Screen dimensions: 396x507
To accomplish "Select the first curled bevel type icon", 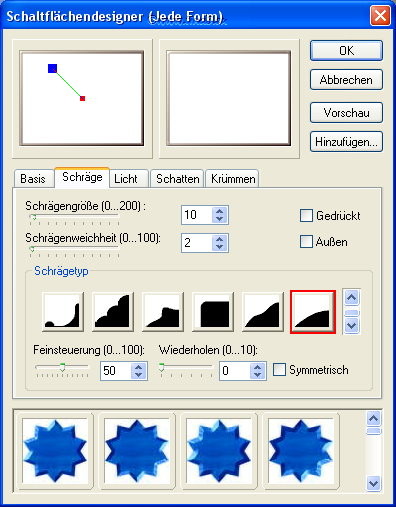I will pos(63,312).
